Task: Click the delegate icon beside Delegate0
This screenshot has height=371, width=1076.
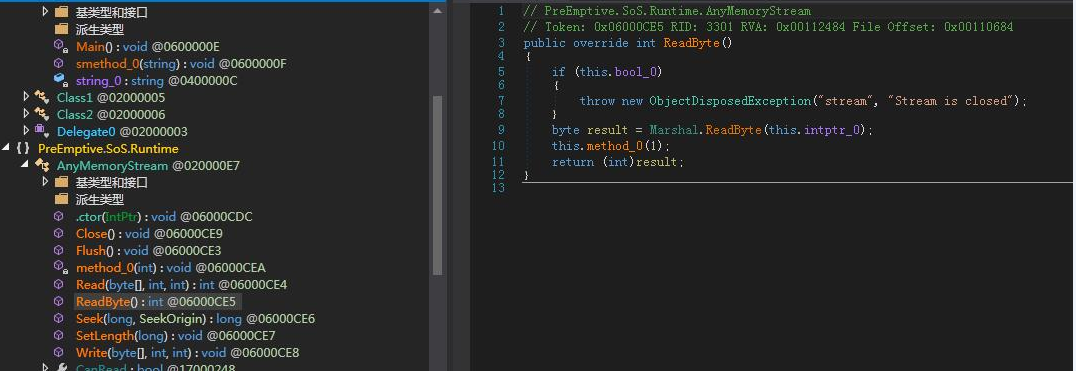Action: tap(41, 131)
